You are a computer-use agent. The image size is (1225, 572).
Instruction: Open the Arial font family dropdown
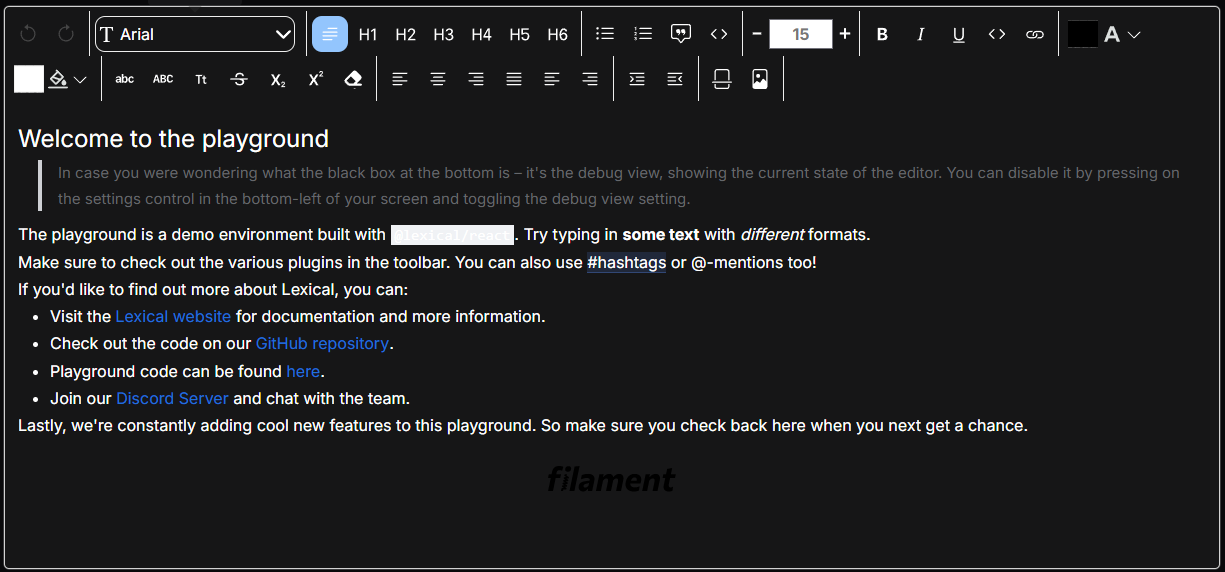click(195, 34)
